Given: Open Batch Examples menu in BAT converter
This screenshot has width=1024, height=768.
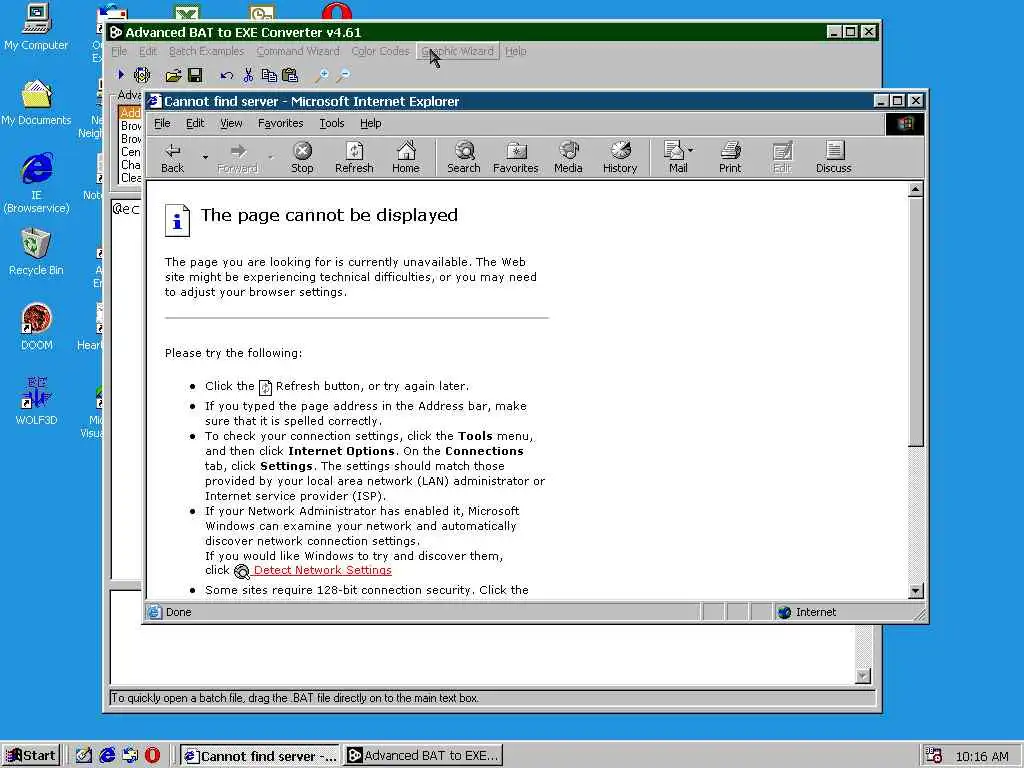Looking at the screenshot, I should coord(206,51).
